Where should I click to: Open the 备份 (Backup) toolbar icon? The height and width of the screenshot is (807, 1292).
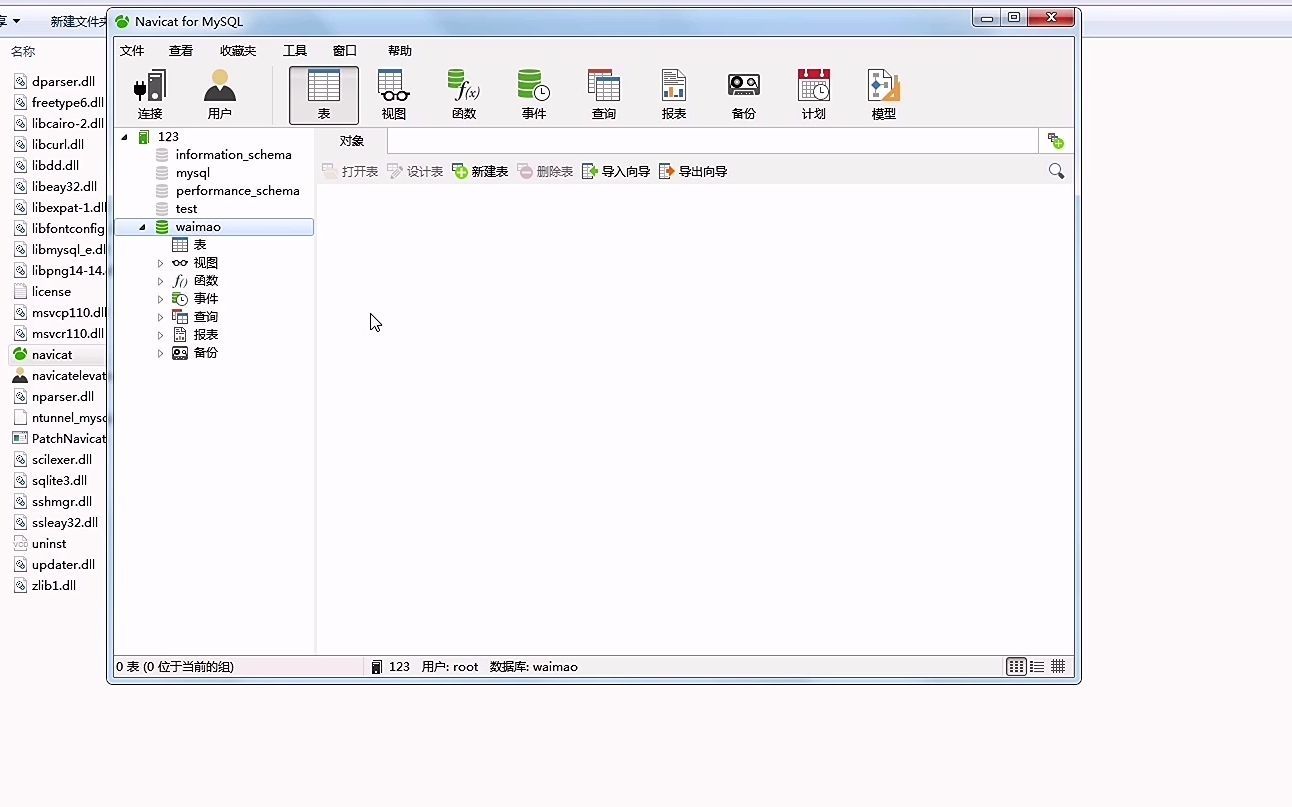click(744, 95)
